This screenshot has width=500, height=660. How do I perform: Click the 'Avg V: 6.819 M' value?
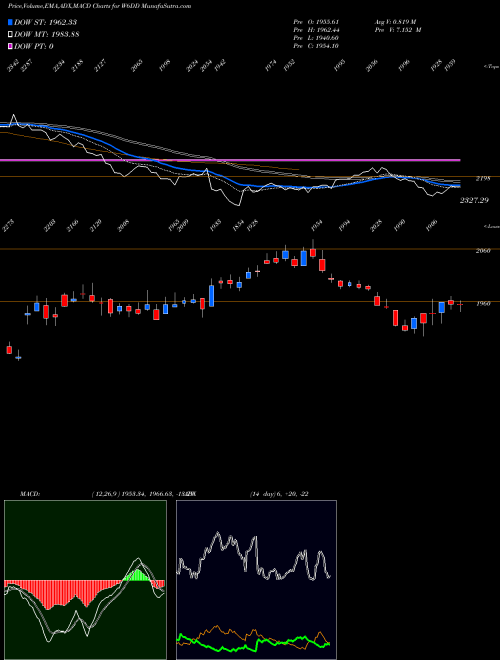pyautogui.click(x=395, y=22)
